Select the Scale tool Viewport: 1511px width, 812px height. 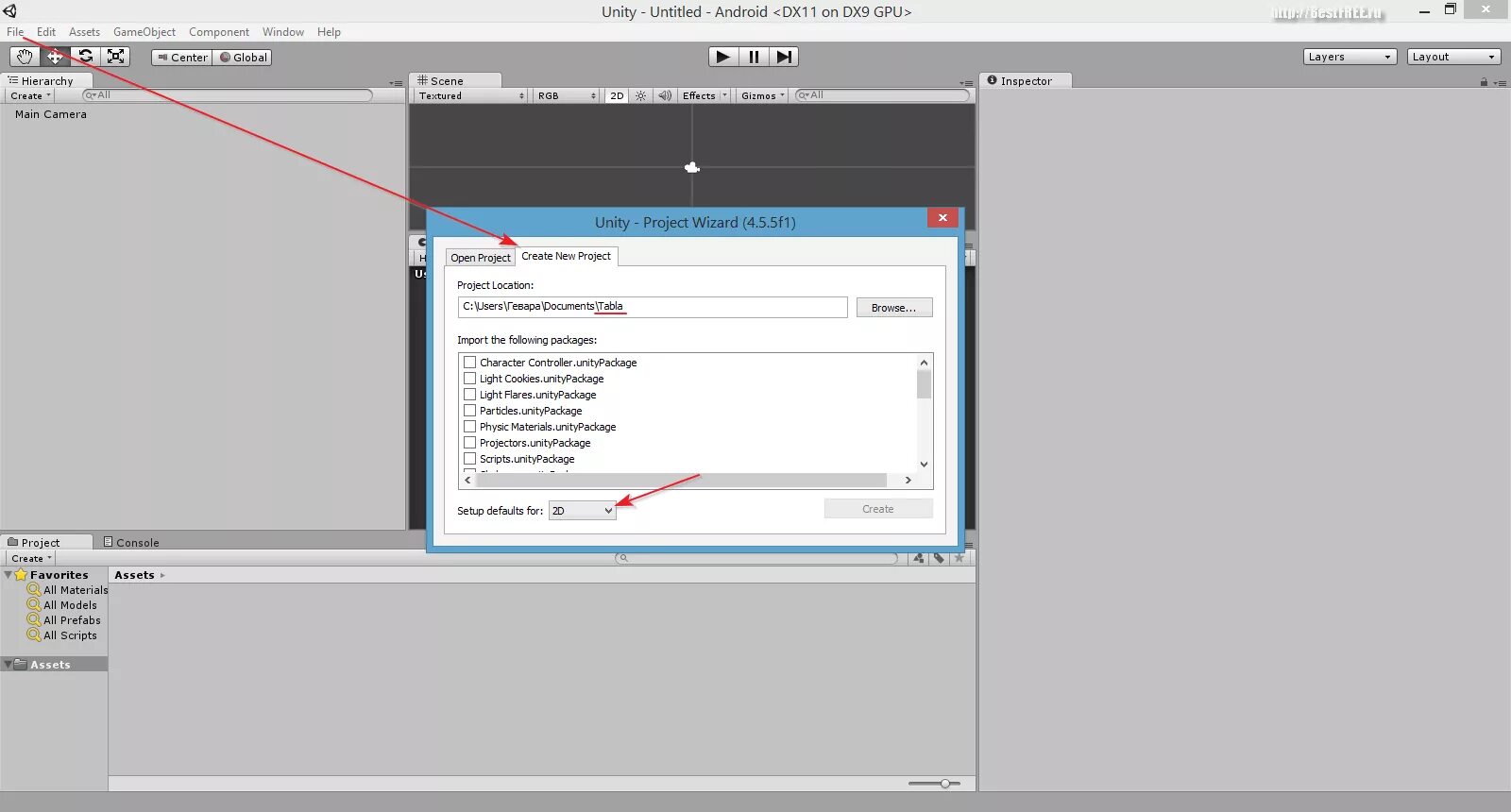click(115, 57)
